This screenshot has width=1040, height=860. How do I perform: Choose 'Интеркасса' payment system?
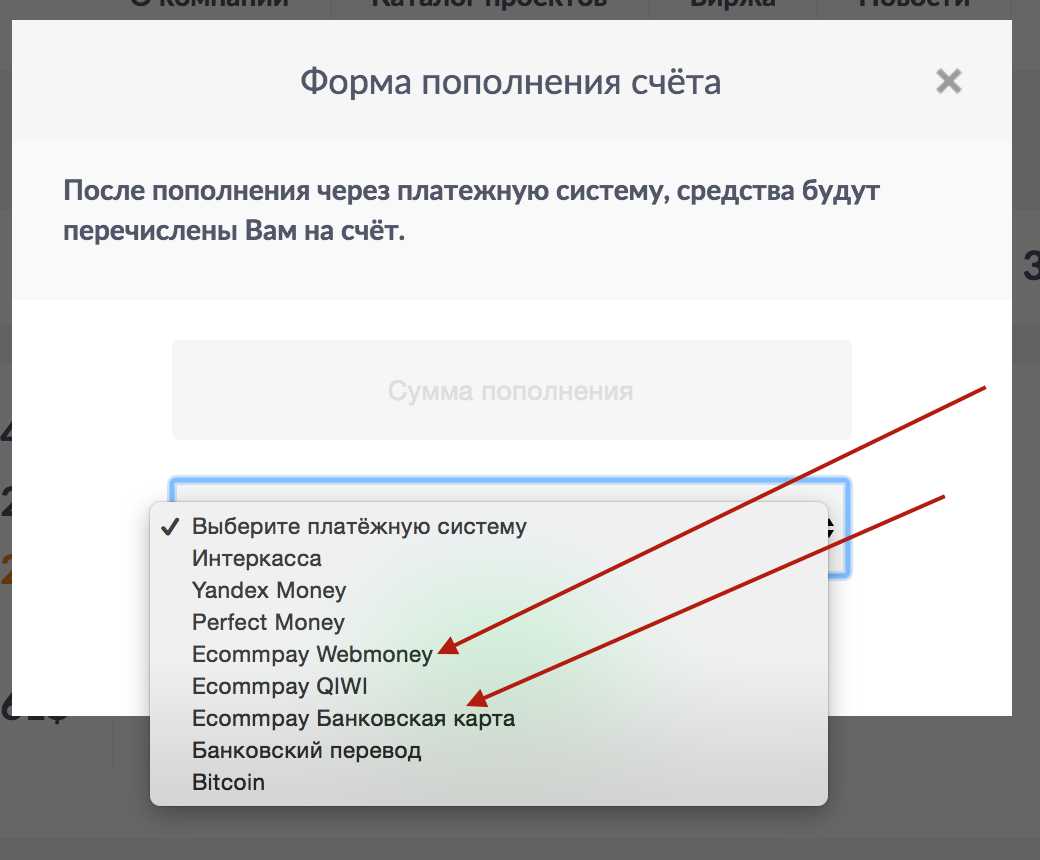click(489, 558)
